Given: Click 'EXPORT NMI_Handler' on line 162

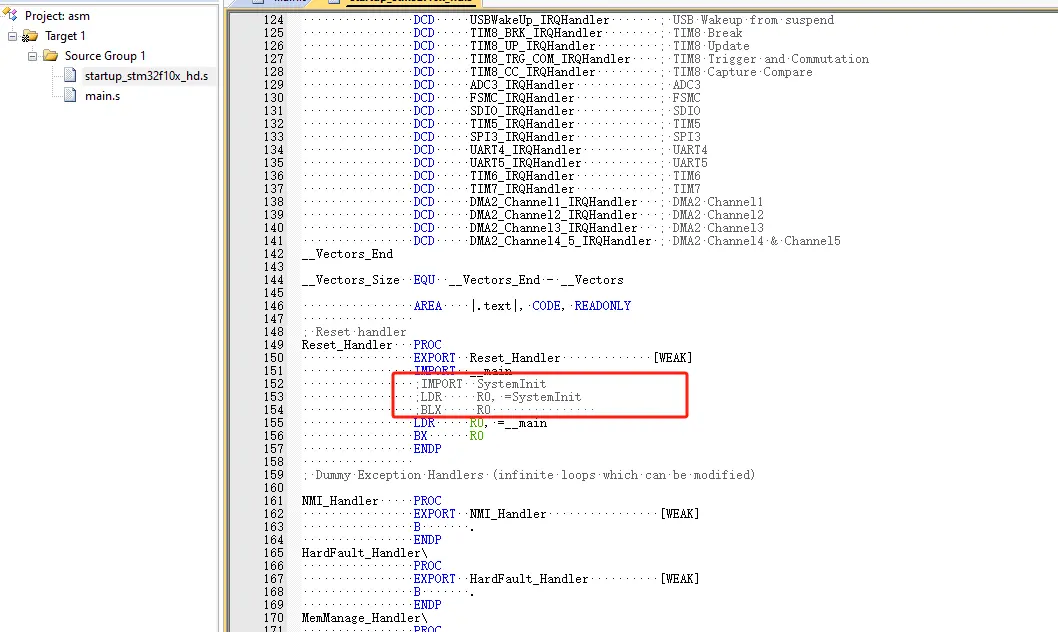Looking at the screenshot, I should (480, 514).
